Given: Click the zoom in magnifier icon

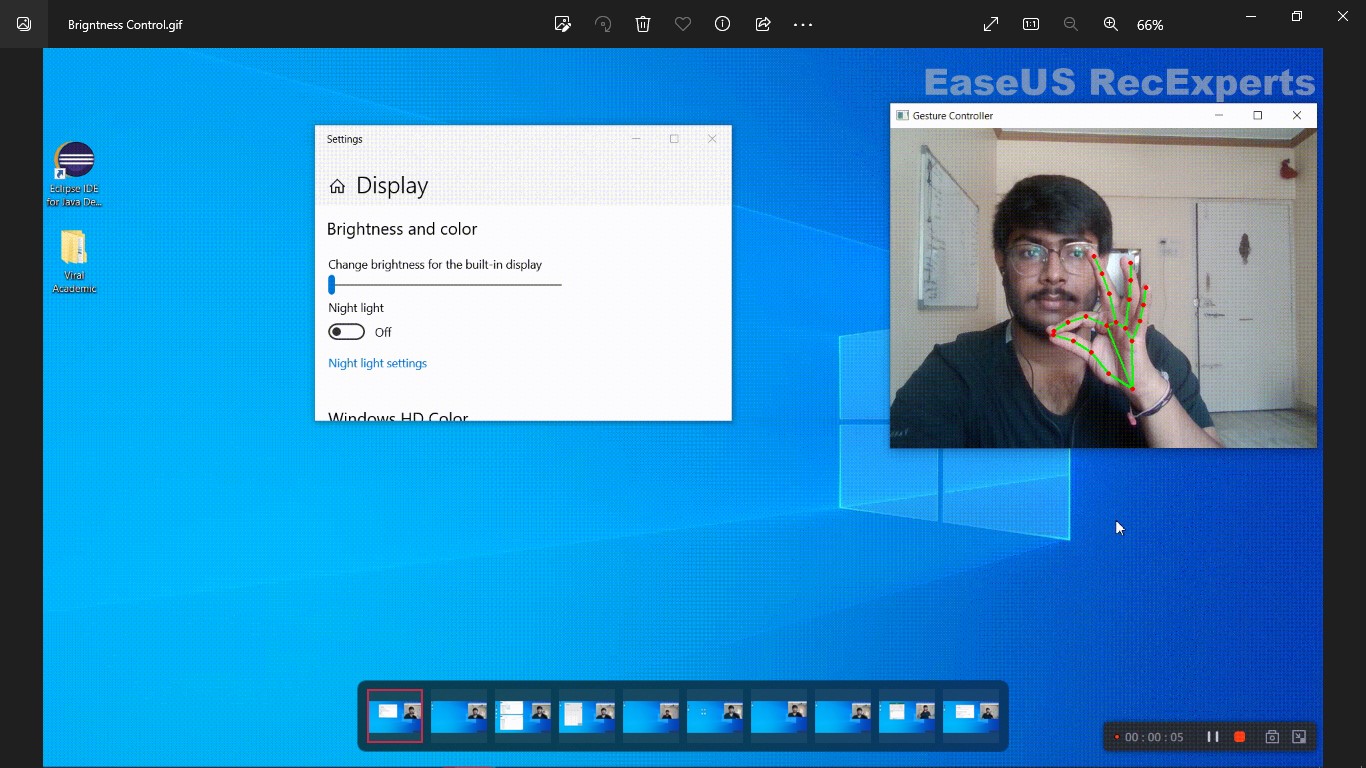Looking at the screenshot, I should 1111,24.
